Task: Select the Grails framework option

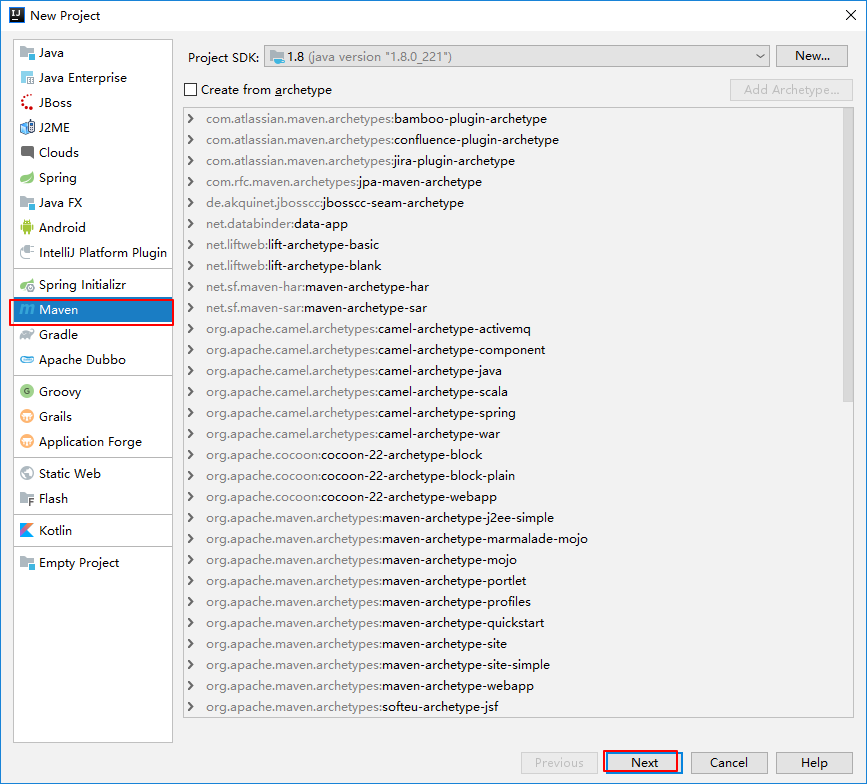Action: [x=56, y=416]
